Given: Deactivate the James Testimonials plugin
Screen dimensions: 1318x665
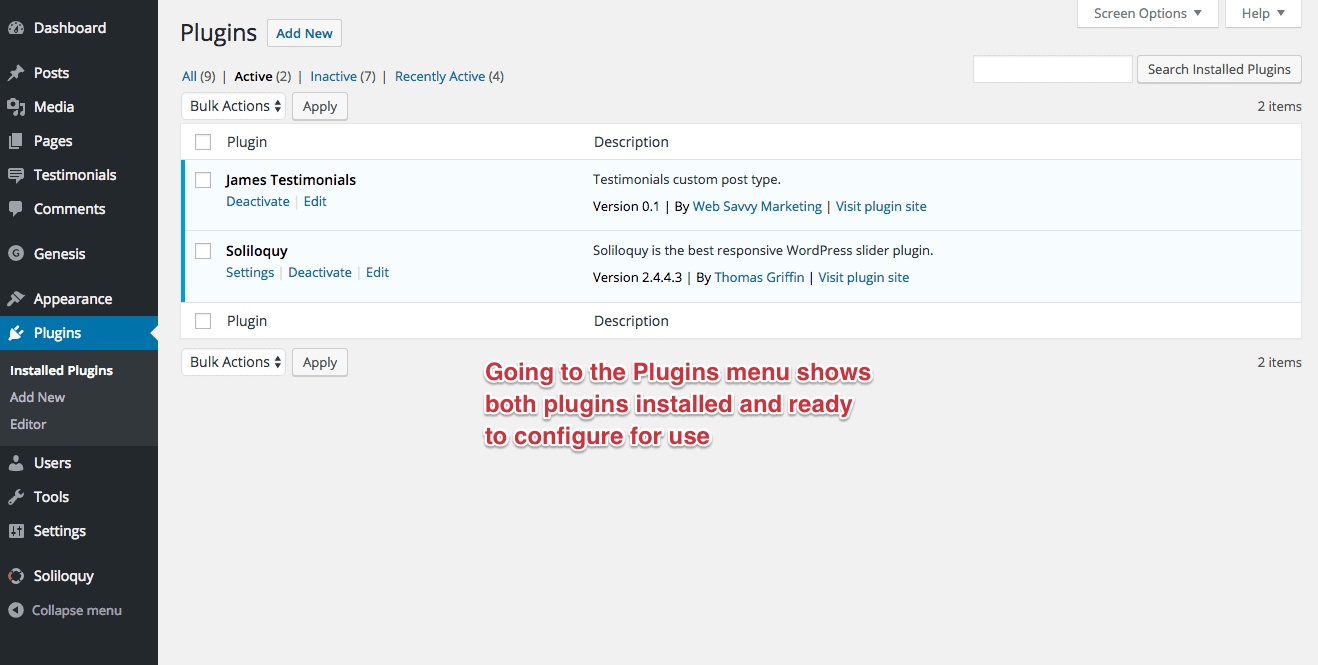Looking at the screenshot, I should tap(258, 202).
